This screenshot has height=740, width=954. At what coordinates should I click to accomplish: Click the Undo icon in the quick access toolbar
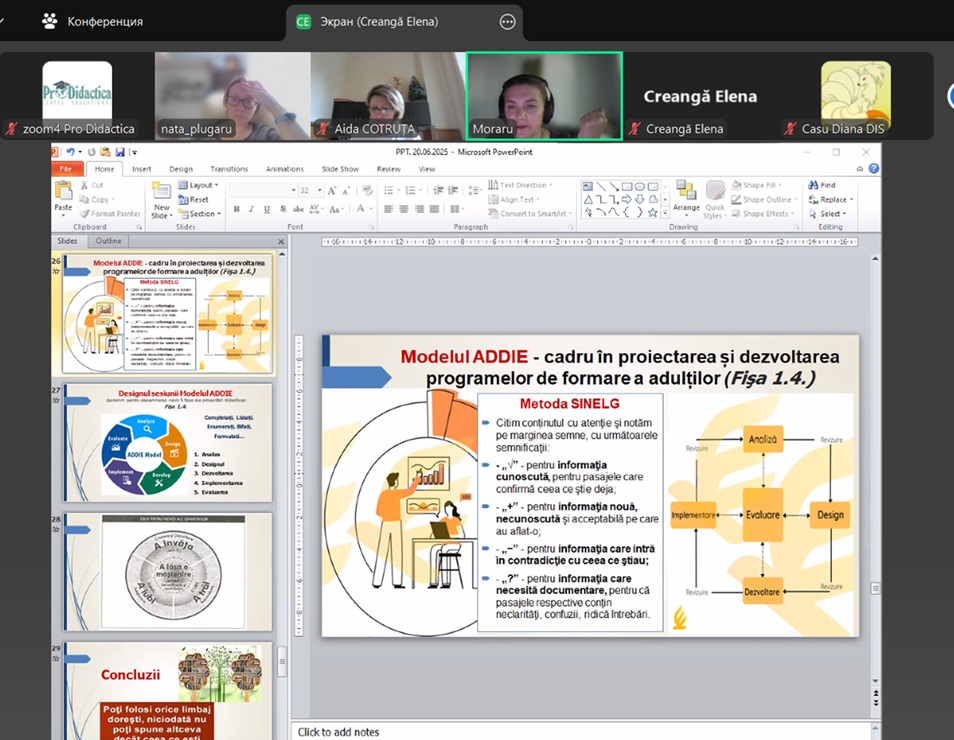click(x=71, y=152)
